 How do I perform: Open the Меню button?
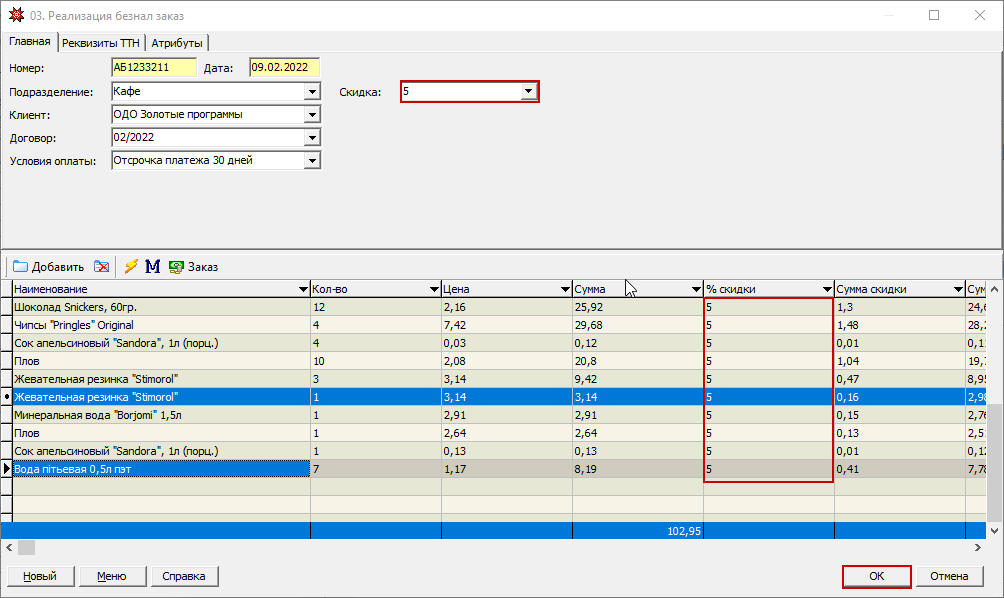point(111,576)
